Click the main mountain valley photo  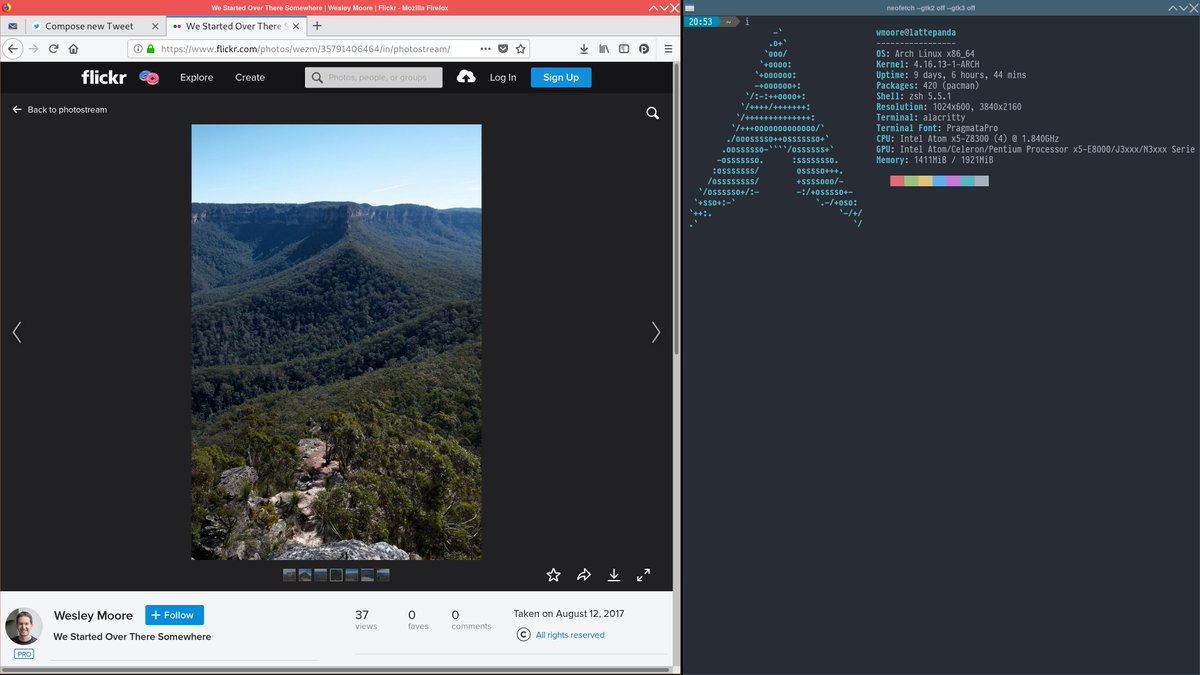(x=336, y=342)
